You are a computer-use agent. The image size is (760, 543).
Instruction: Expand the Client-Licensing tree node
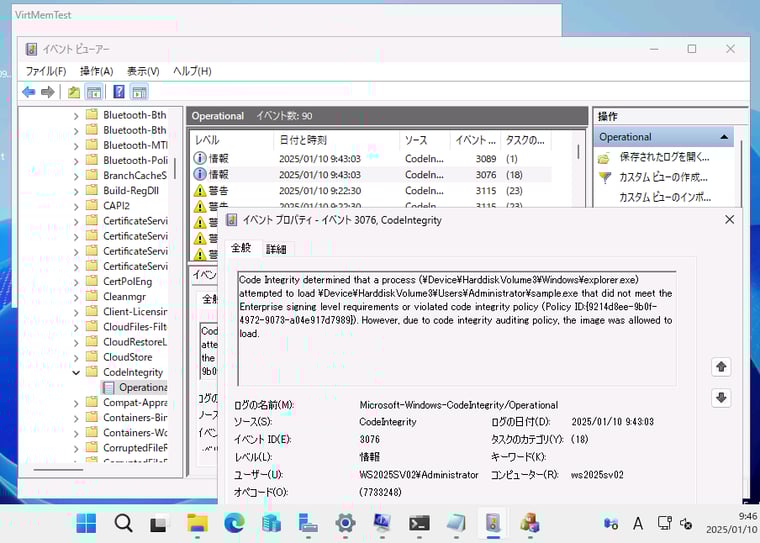[76, 312]
